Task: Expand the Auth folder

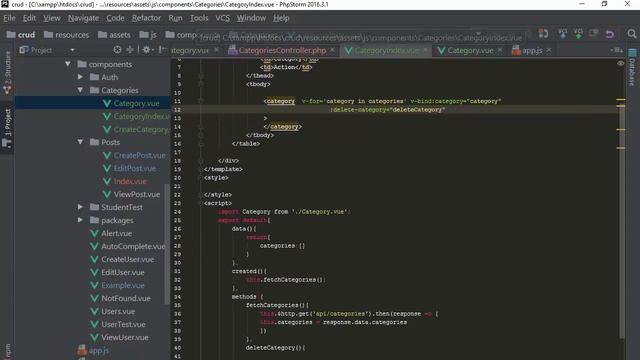Action: [x=80, y=77]
